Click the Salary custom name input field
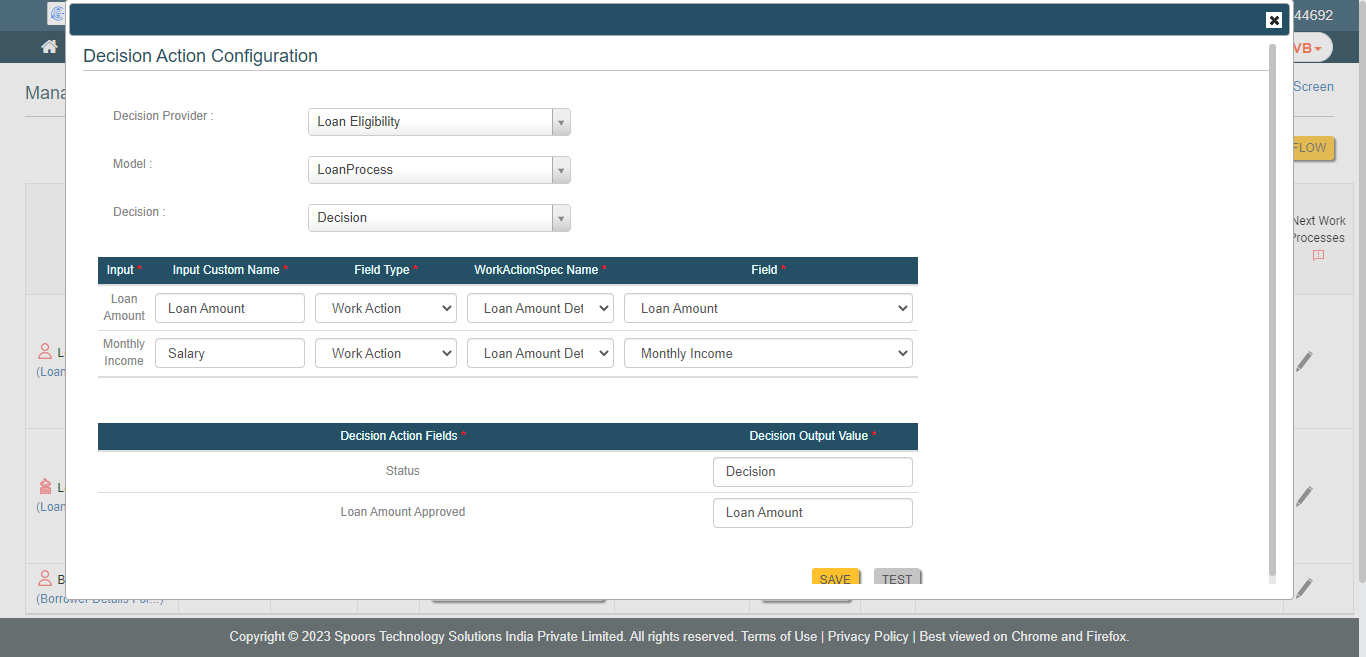This screenshot has width=1366, height=657. [230, 354]
